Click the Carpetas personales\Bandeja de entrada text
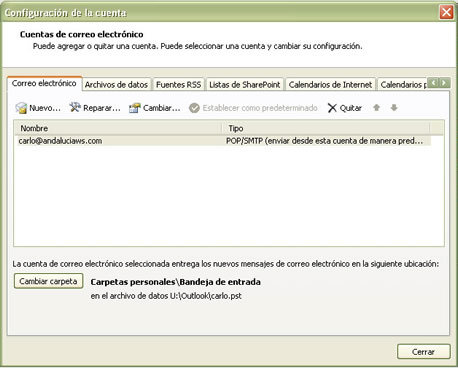458x368 pixels. coord(176,282)
